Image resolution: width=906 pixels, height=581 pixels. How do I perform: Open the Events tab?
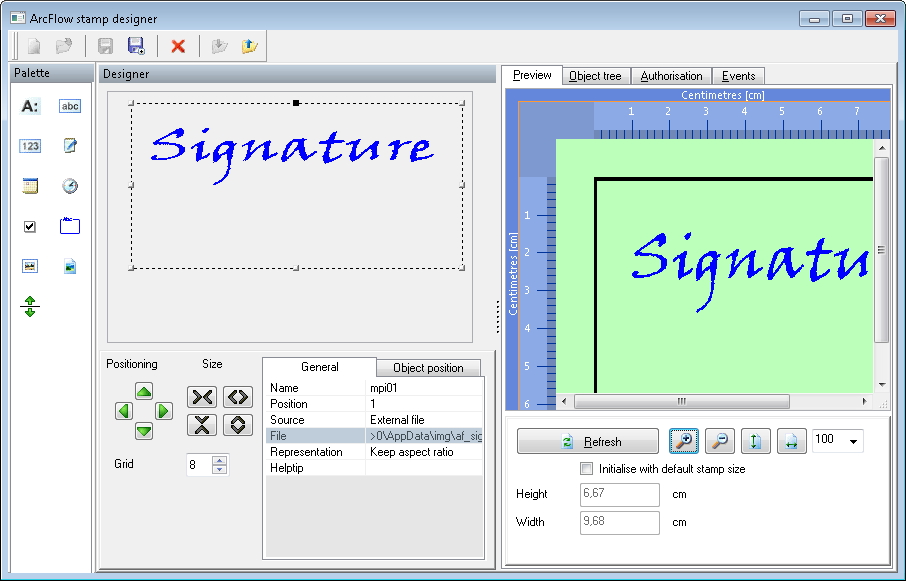coord(738,76)
